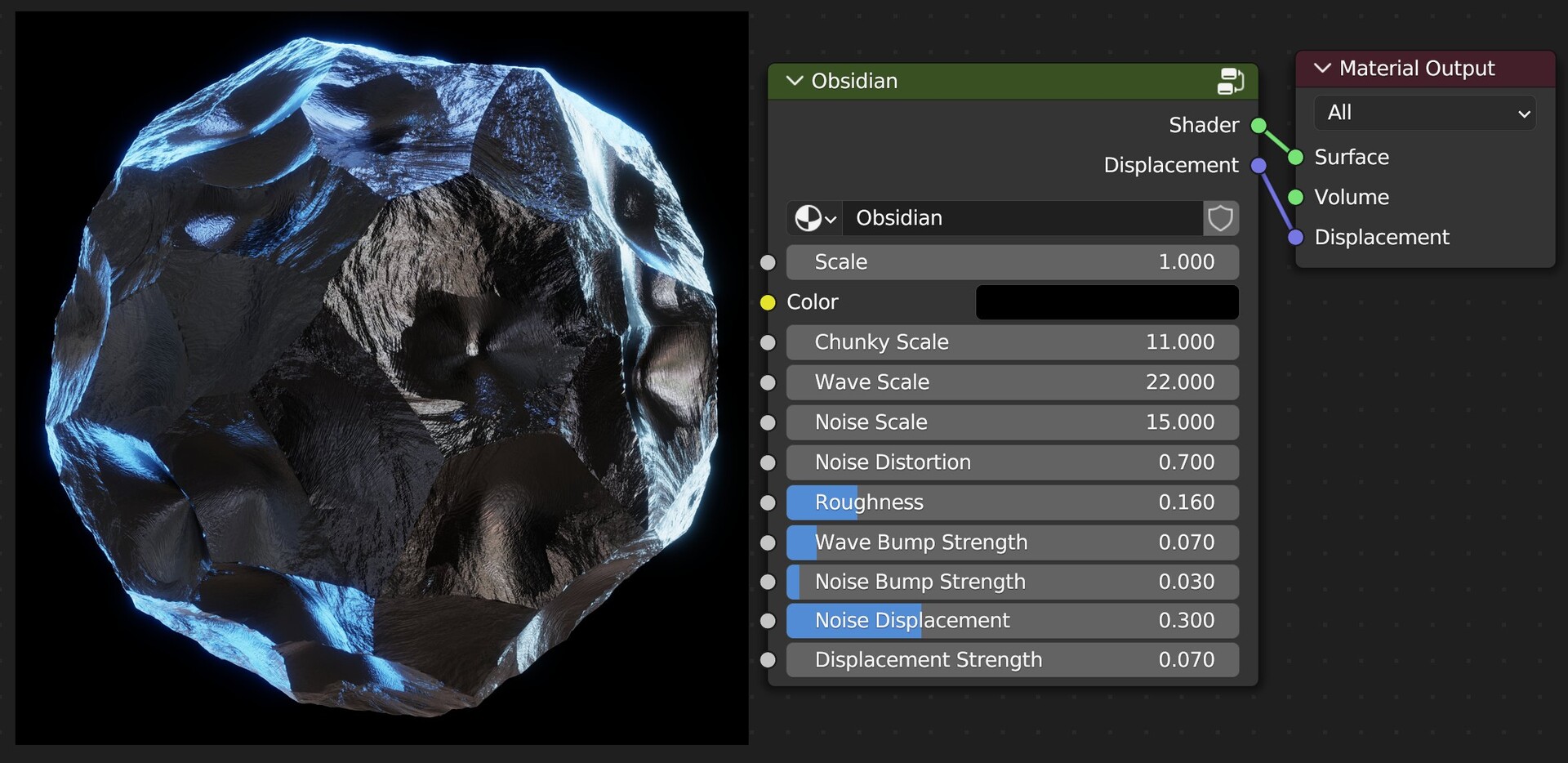Enter the Obsidian node group via its header icon
Screen dimensions: 1568x763
click(1230, 81)
